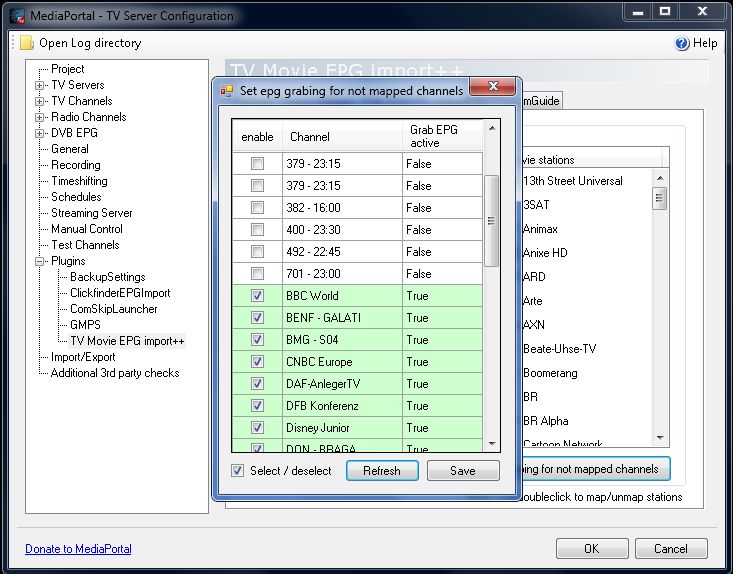The height and width of the screenshot is (574, 733).
Task: Select the Boomerang station
Action: click(550, 373)
